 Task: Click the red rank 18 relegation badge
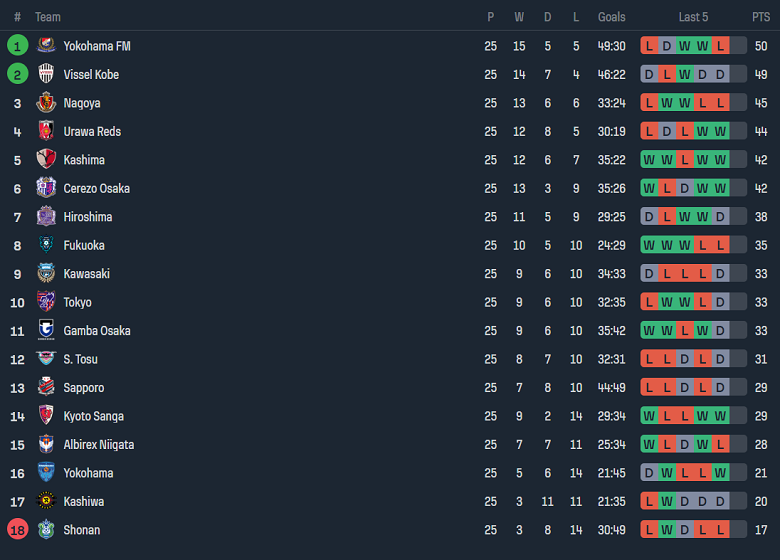pyautogui.click(x=17, y=530)
